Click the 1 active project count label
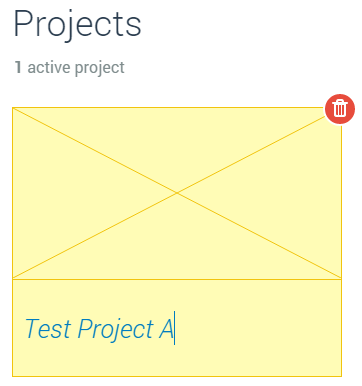This screenshot has width=362, height=386. pyautogui.click(x=70, y=67)
